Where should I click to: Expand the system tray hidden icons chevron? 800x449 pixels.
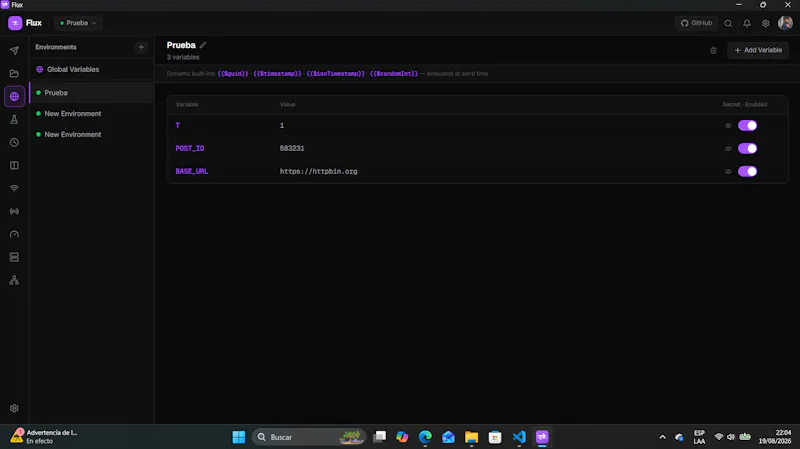(662, 437)
